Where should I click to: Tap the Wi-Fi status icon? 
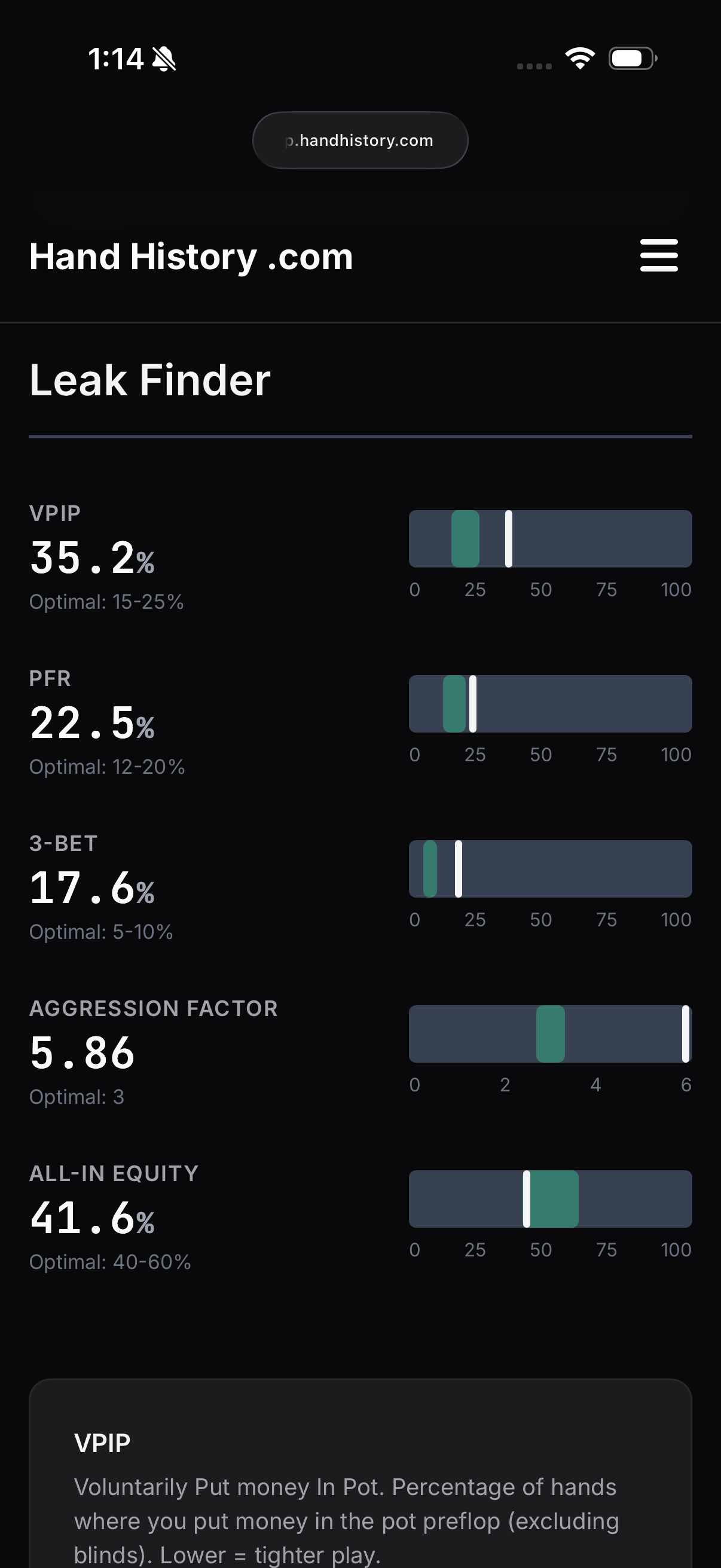(x=579, y=58)
